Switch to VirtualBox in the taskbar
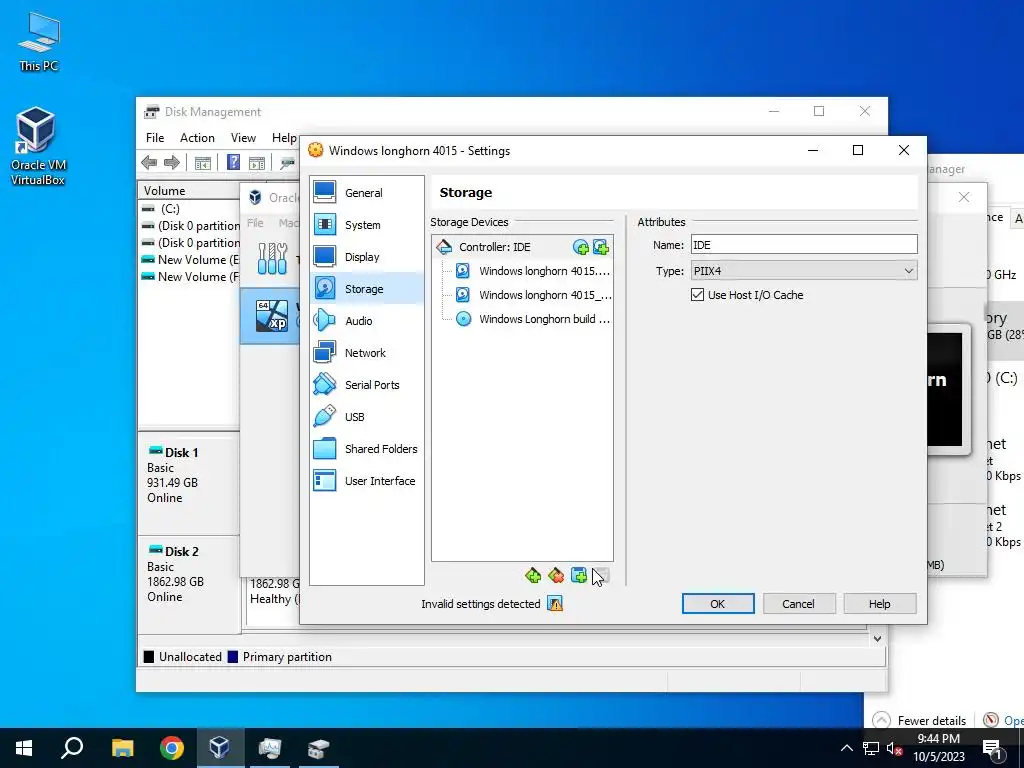Screen dimensions: 1024x768 (x=220, y=748)
